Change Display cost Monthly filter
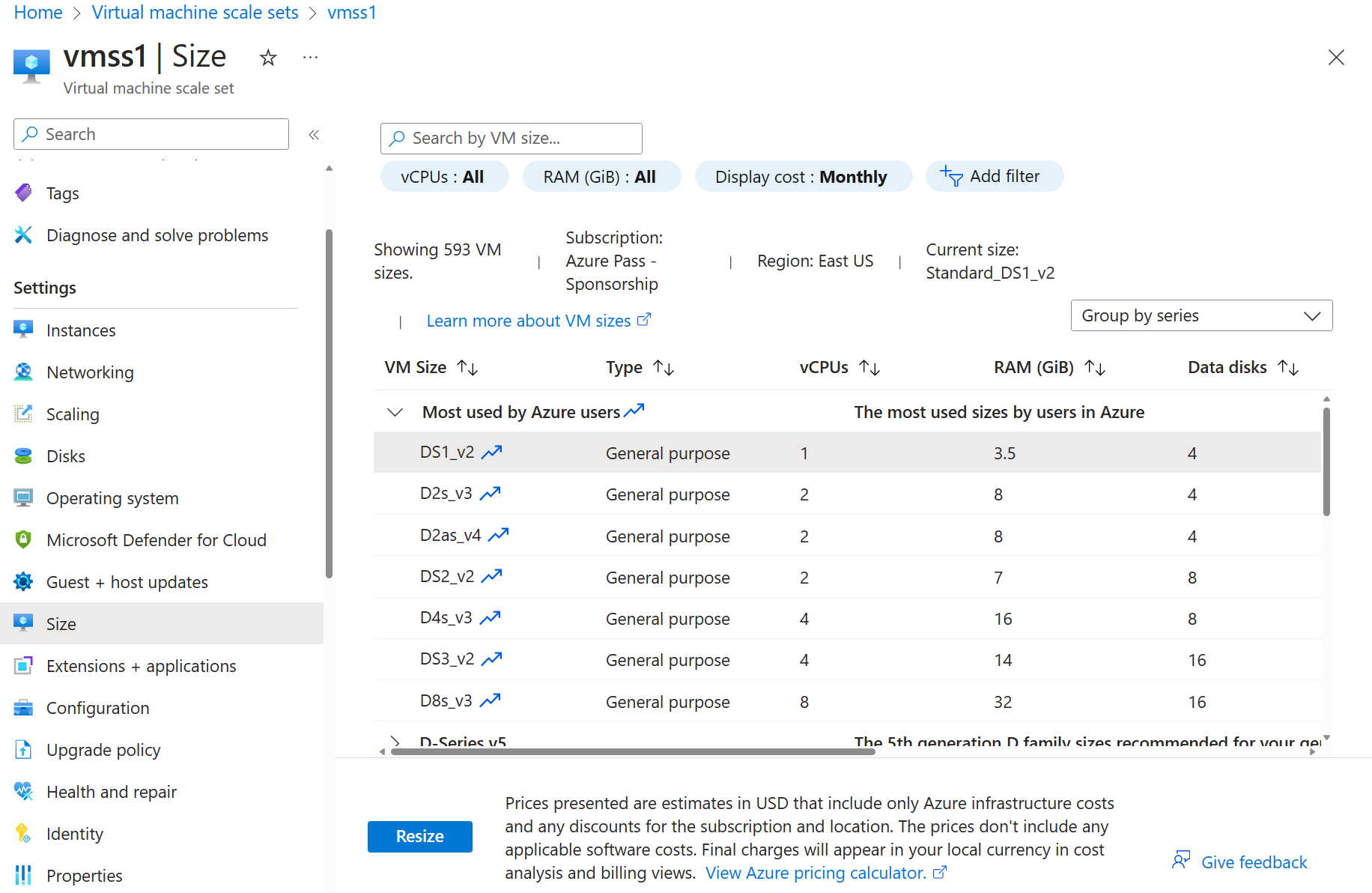 [803, 176]
